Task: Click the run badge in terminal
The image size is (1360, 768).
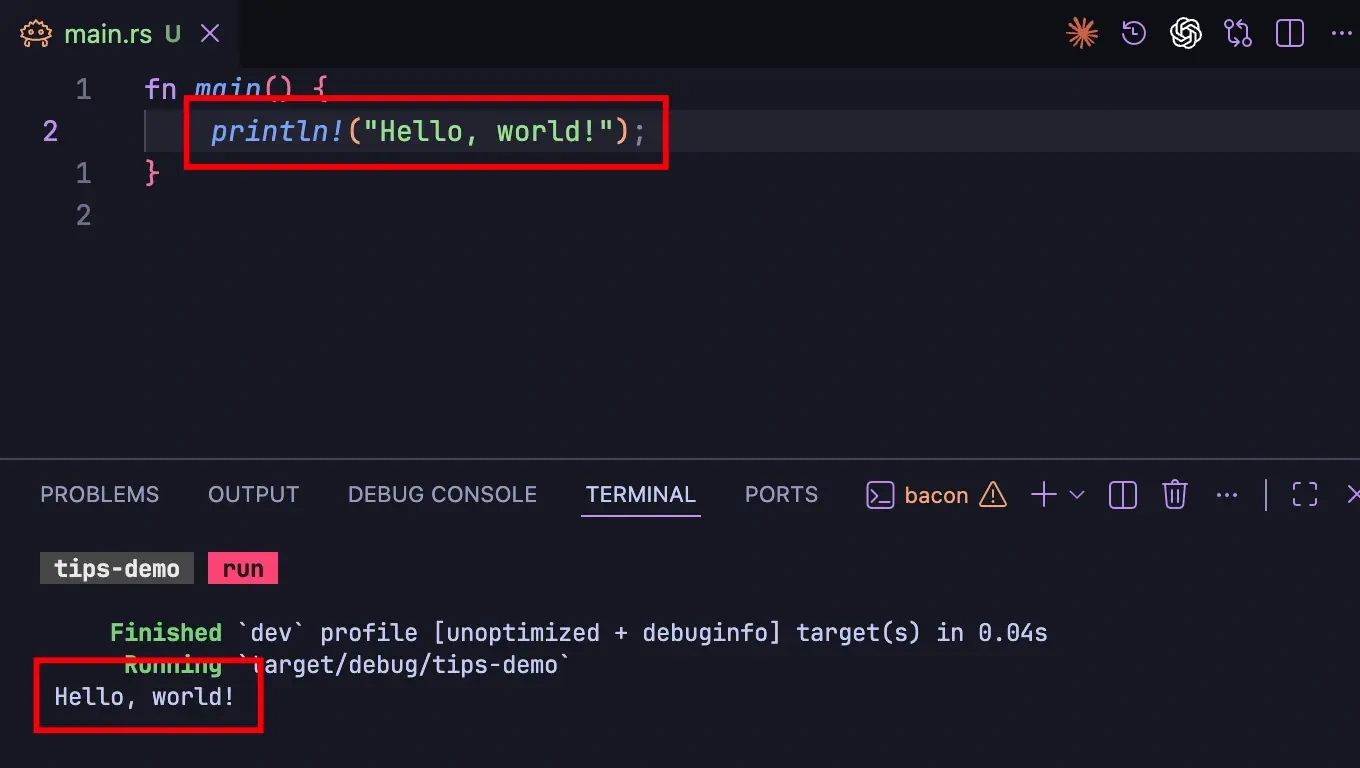Action: pyautogui.click(x=243, y=569)
